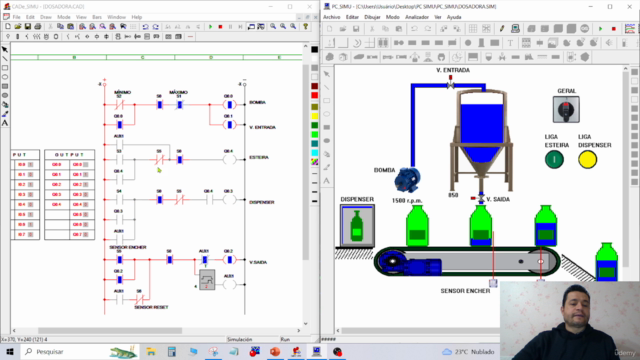Toggle the rightmost Q0.4 output bit box
This screenshot has height=360, width=640.
pyautogui.click(x=86, y=204)
